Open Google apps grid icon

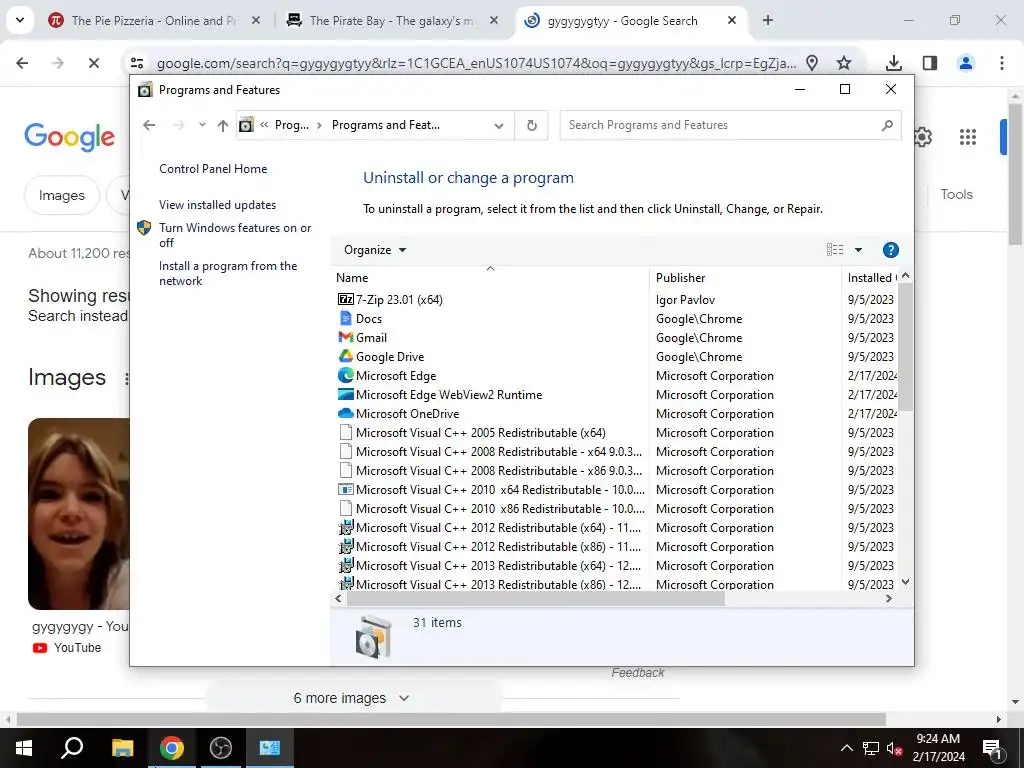(x=967, y=136)
